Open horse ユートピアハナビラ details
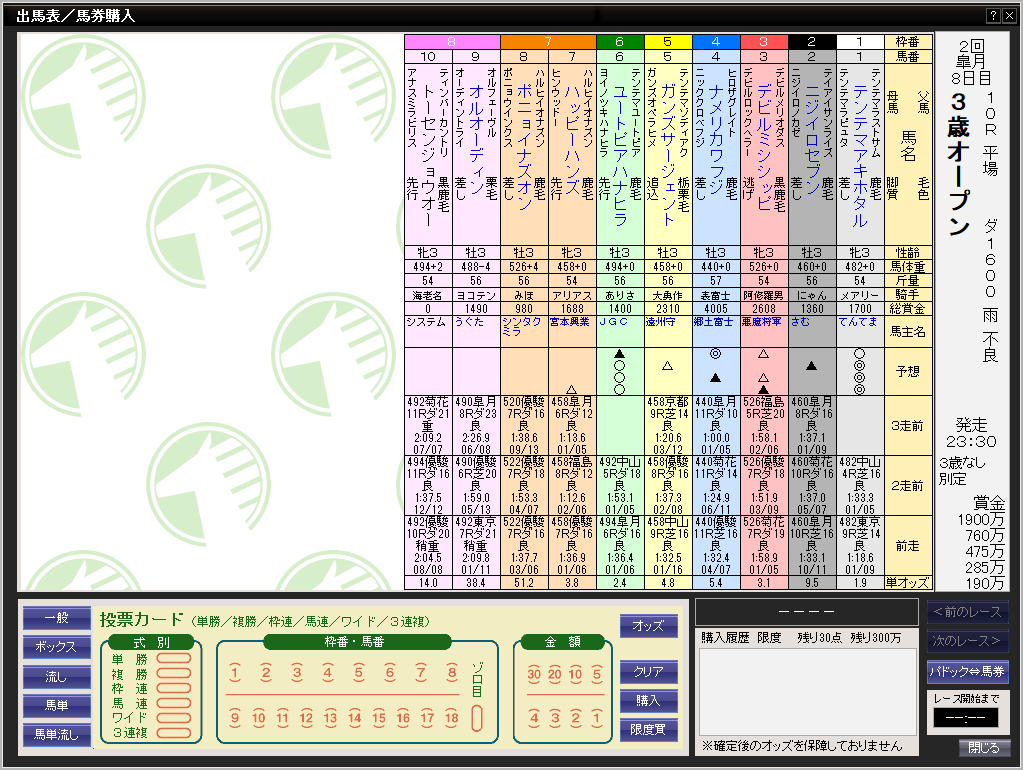This screenshot has height=770, width=1023. tap(620, 155)
